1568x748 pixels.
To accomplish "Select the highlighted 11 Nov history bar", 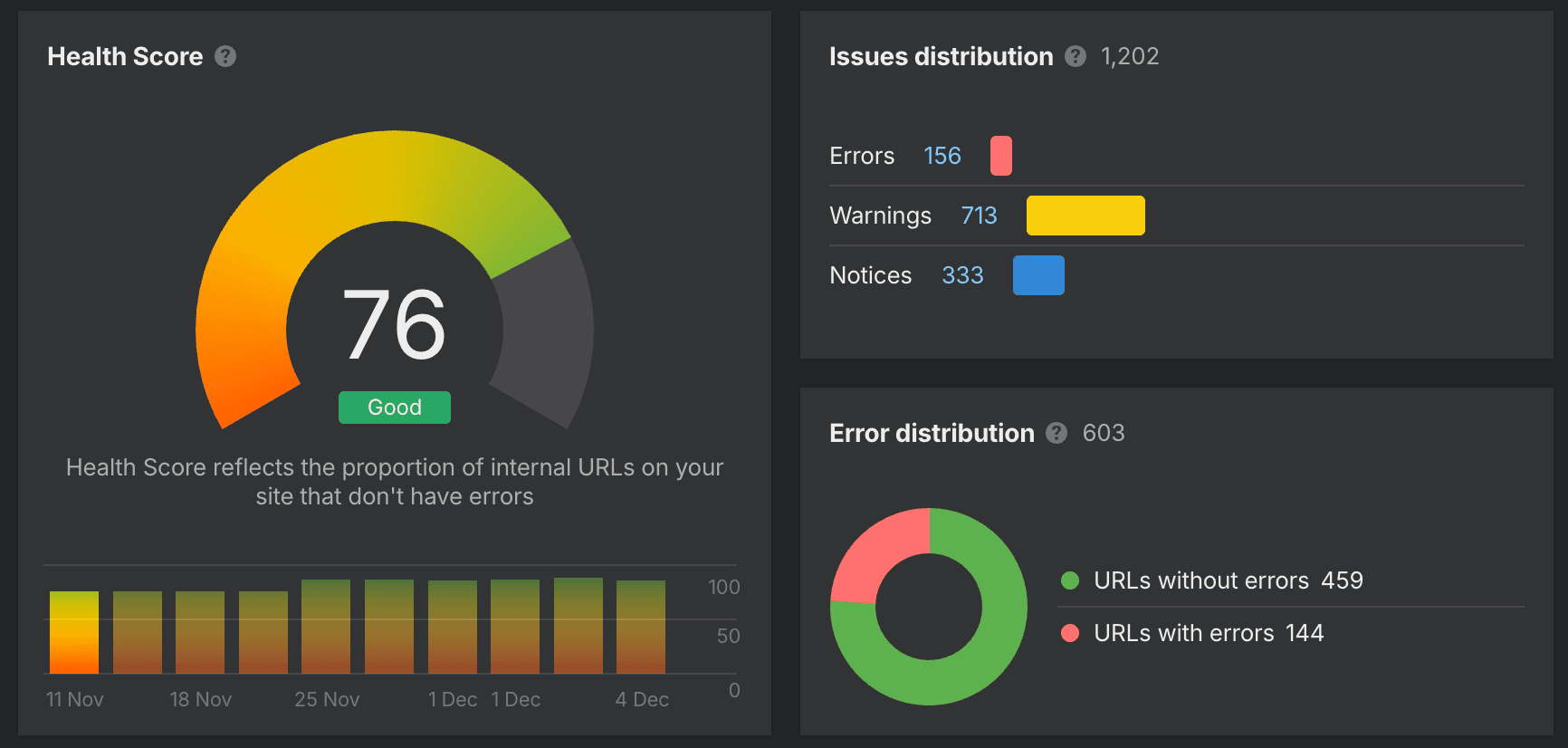I will 74,632.
